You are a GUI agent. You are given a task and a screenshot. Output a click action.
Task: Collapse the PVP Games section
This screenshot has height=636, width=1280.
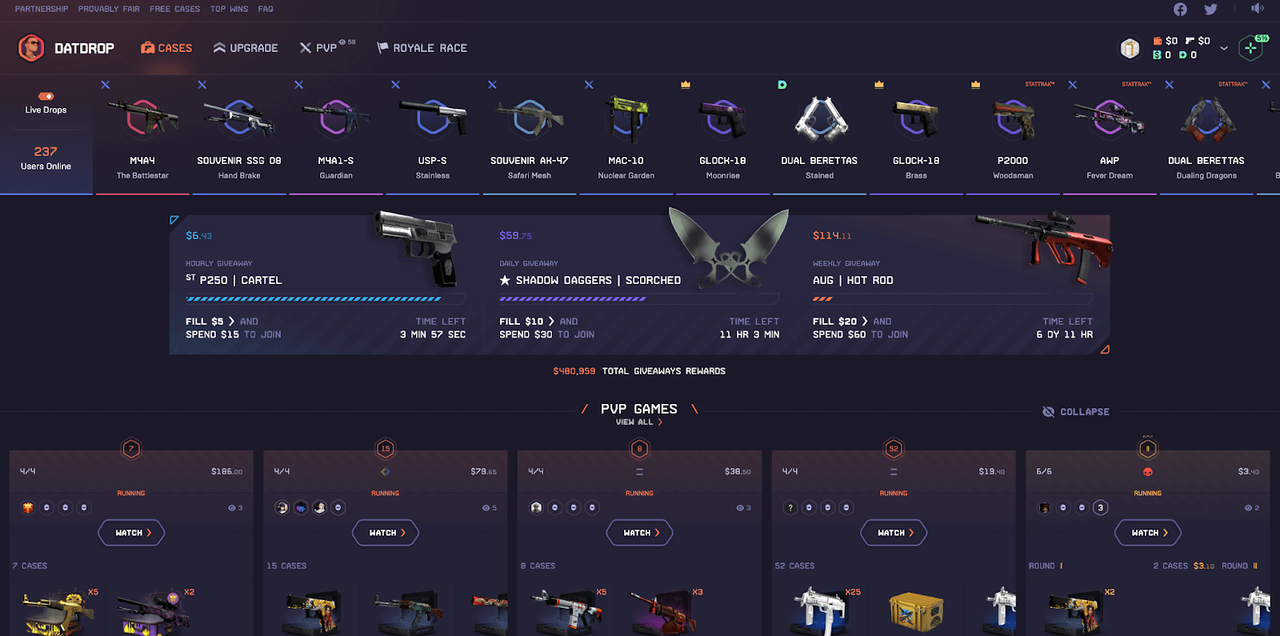1076,412
